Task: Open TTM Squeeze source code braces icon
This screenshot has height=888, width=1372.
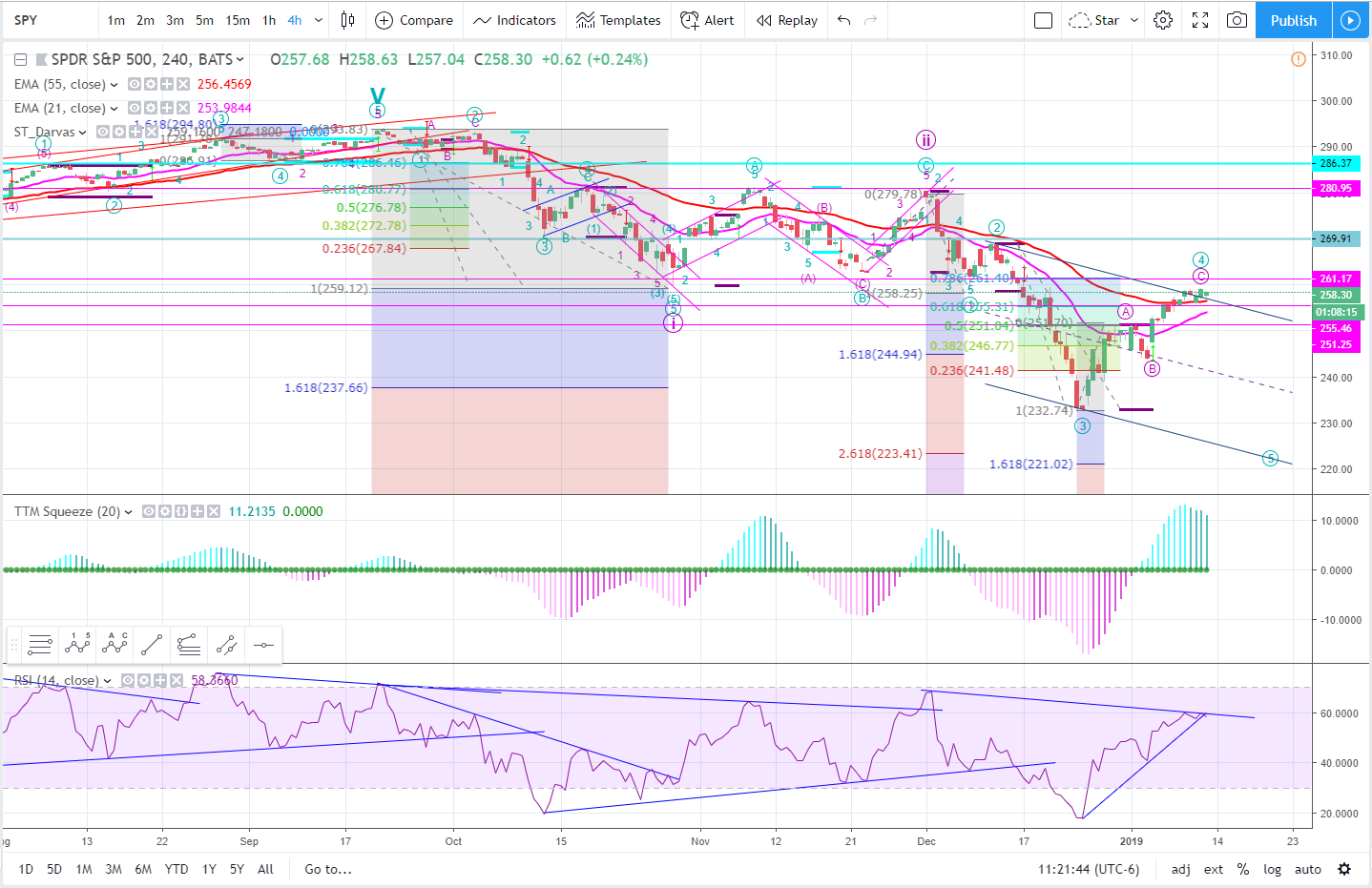Action: pos(181,511)
